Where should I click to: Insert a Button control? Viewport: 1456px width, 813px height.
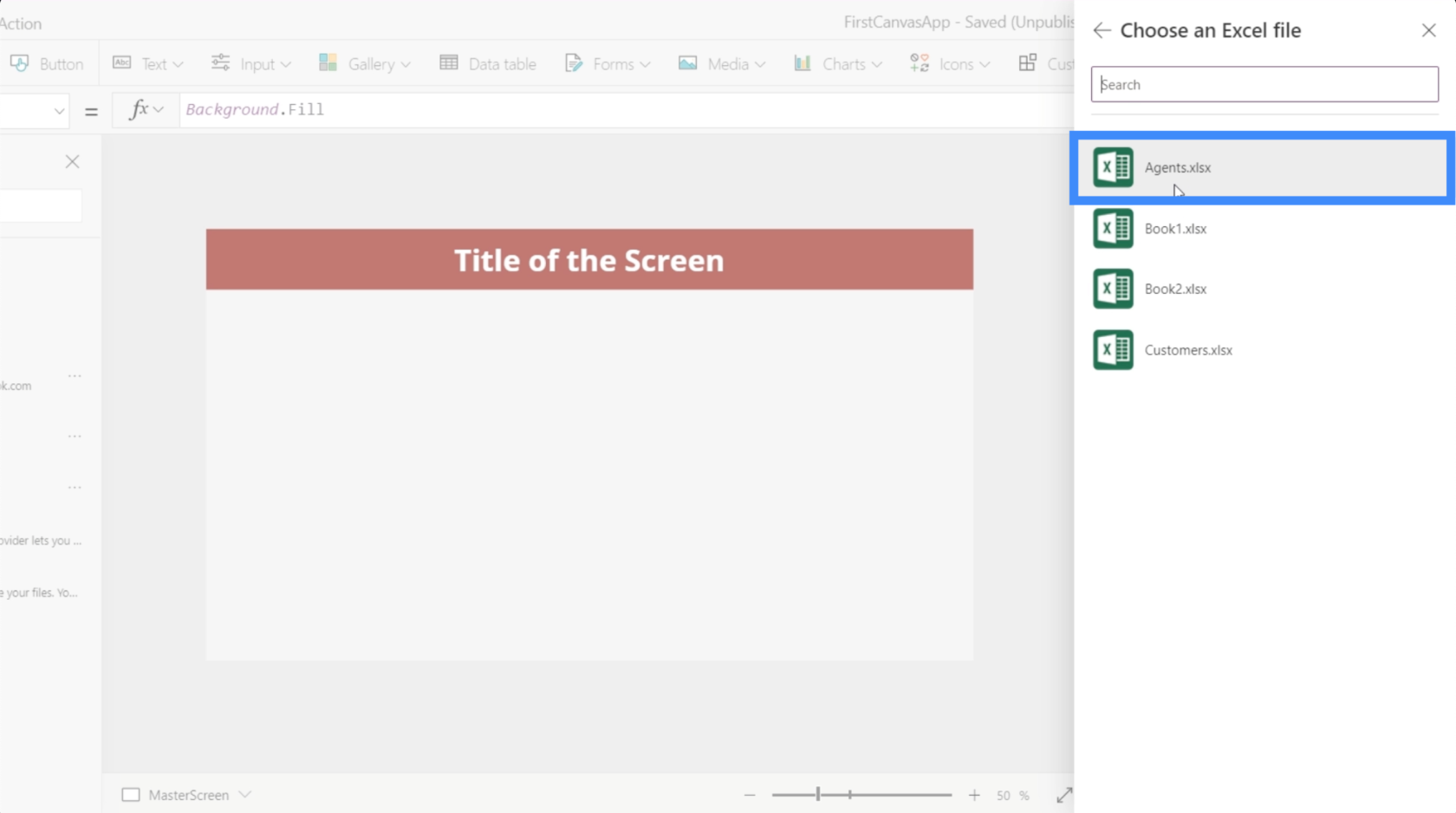coord(47,64)
